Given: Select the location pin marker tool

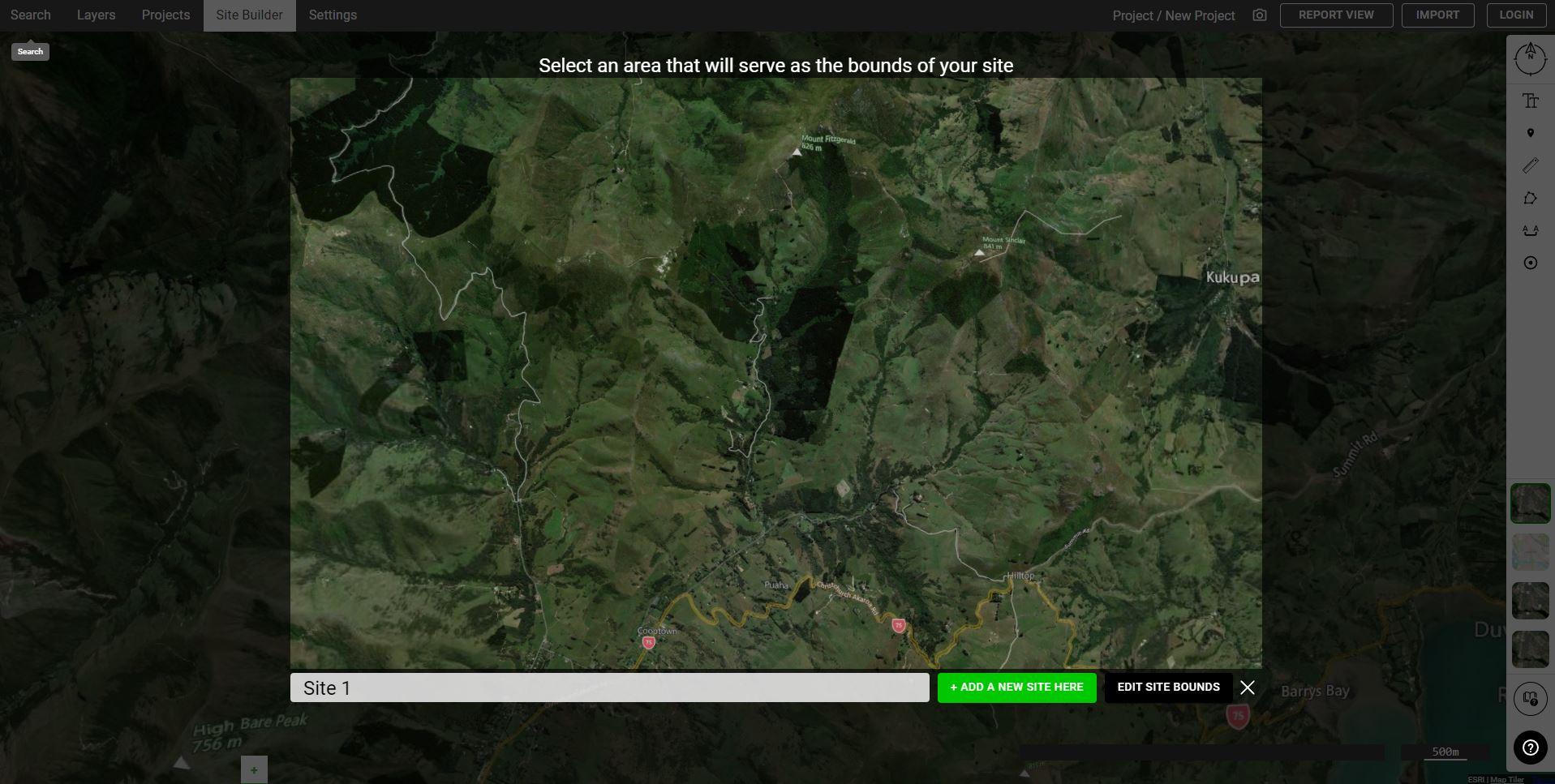Looking at the screenshot, I should coord(1531,133).
